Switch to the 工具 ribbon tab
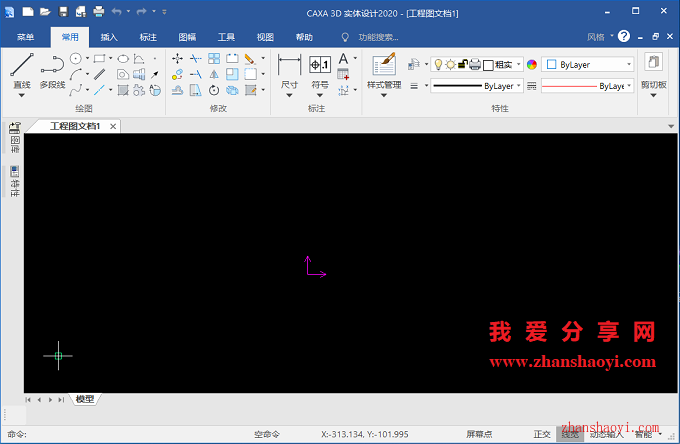 (x=226, y=37)
